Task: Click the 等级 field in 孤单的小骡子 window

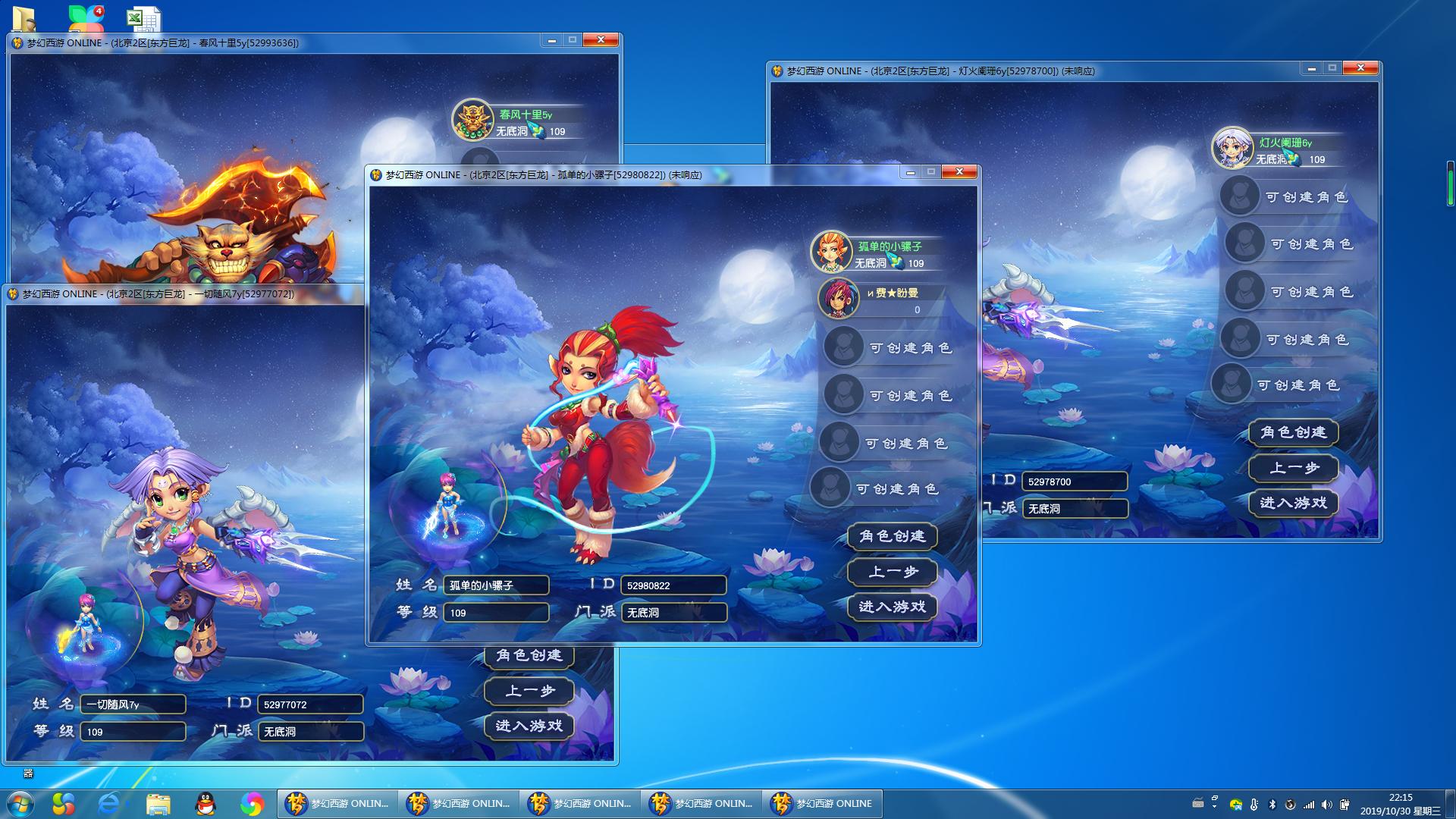Action: coord(496,612)
